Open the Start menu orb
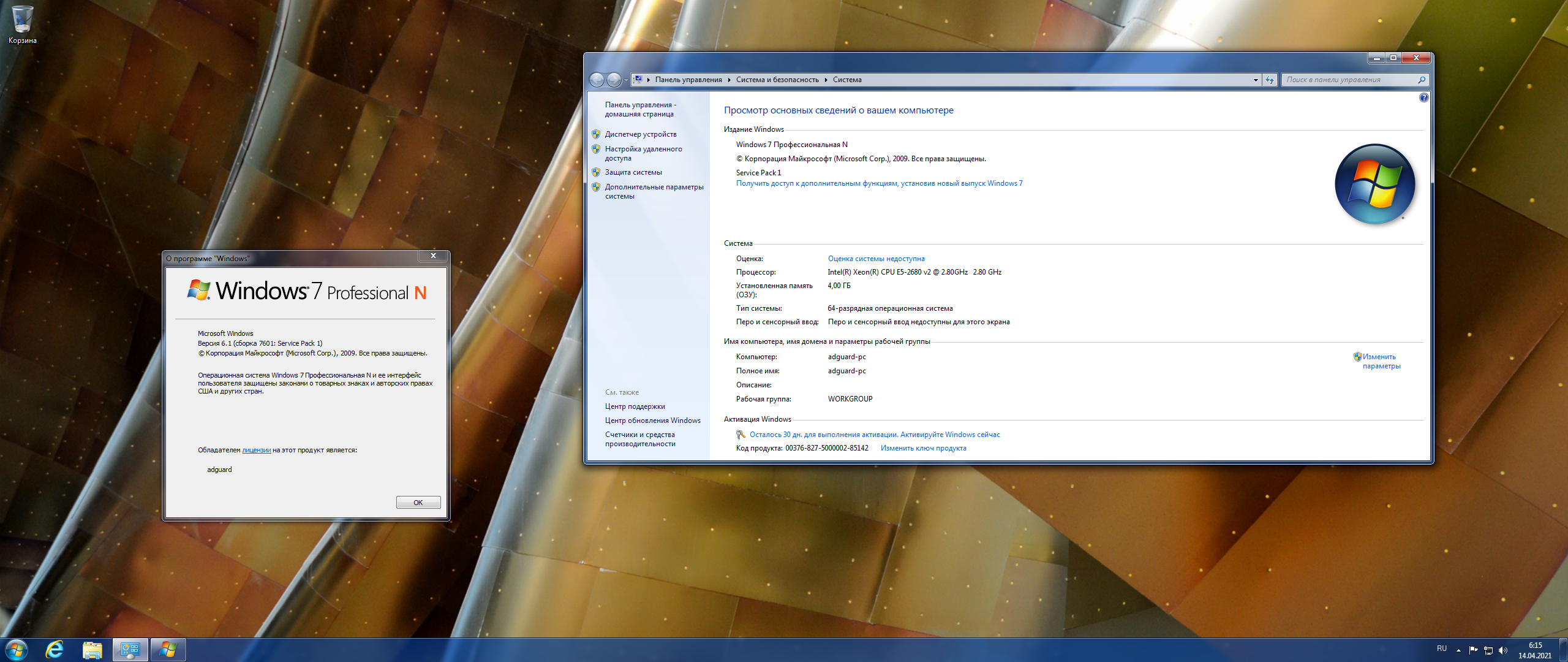 [16, 650]
